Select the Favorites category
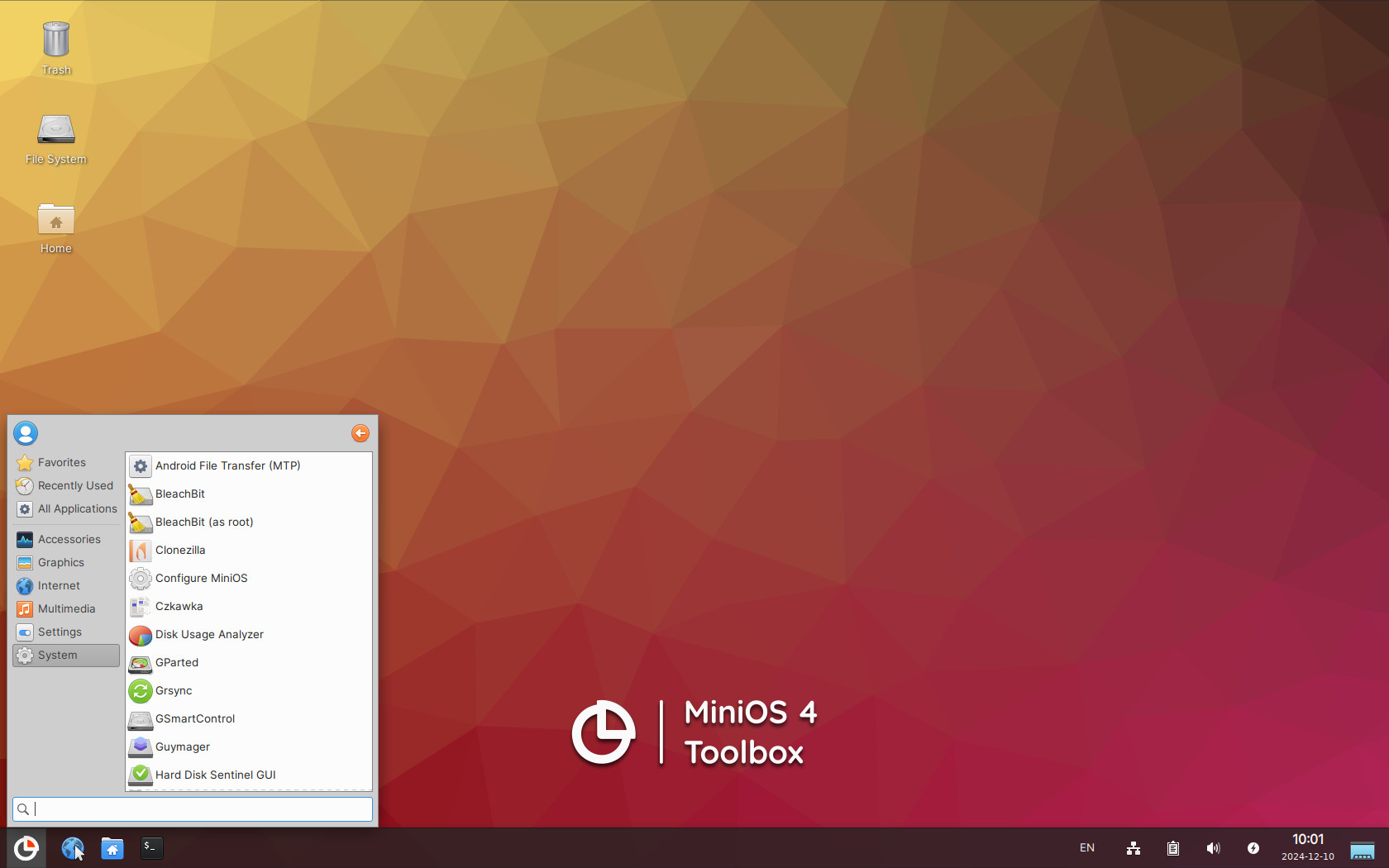1389x868 pixels. pos(66,462)
